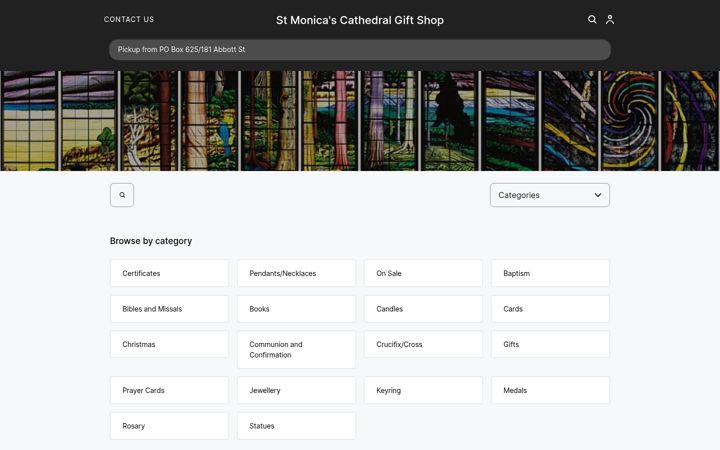Open the Gifts category
The height and width of the screenshot is (450, 720).
[551, 344]
